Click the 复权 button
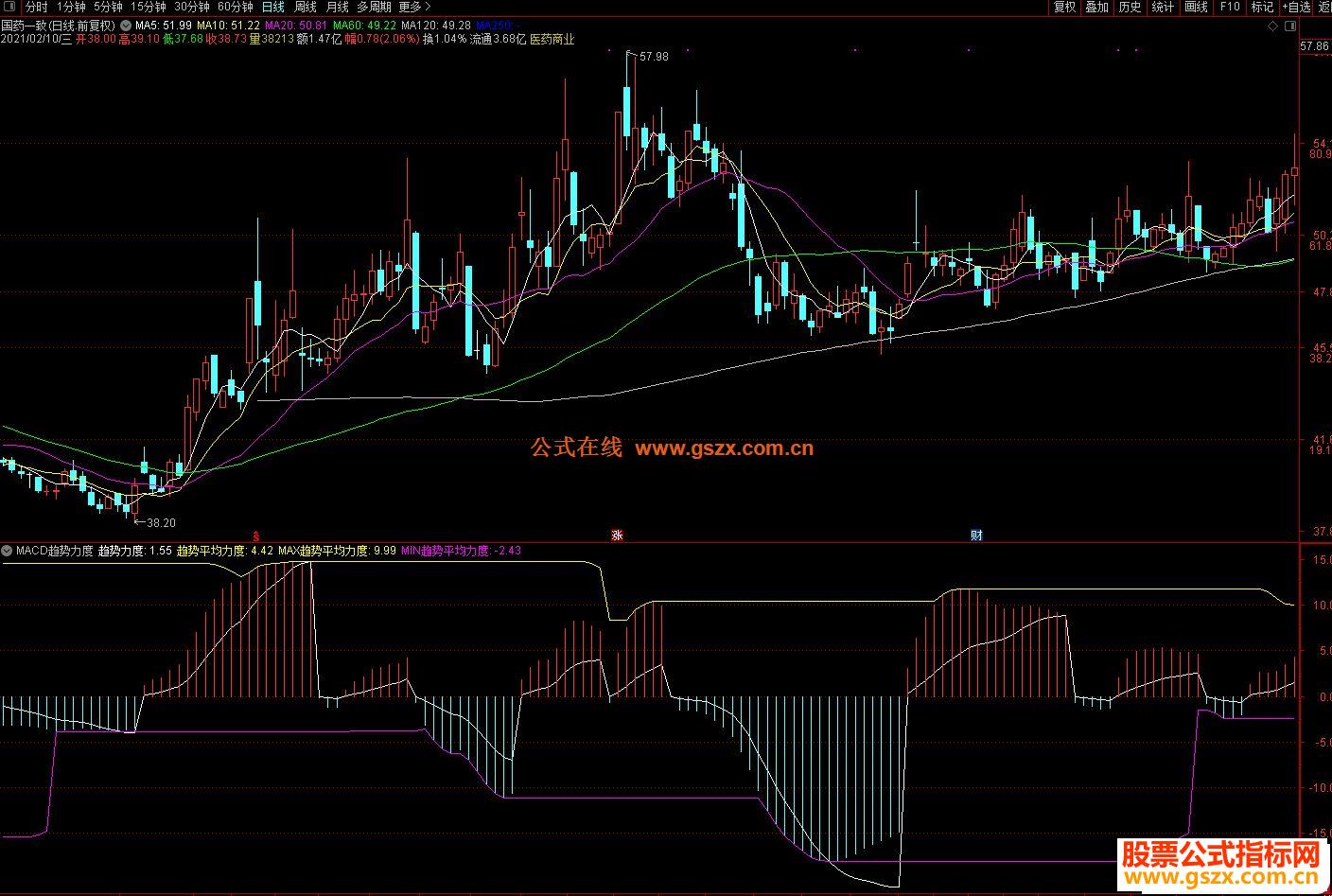This screenshot has width=1332, height=896. point(1065,7)
